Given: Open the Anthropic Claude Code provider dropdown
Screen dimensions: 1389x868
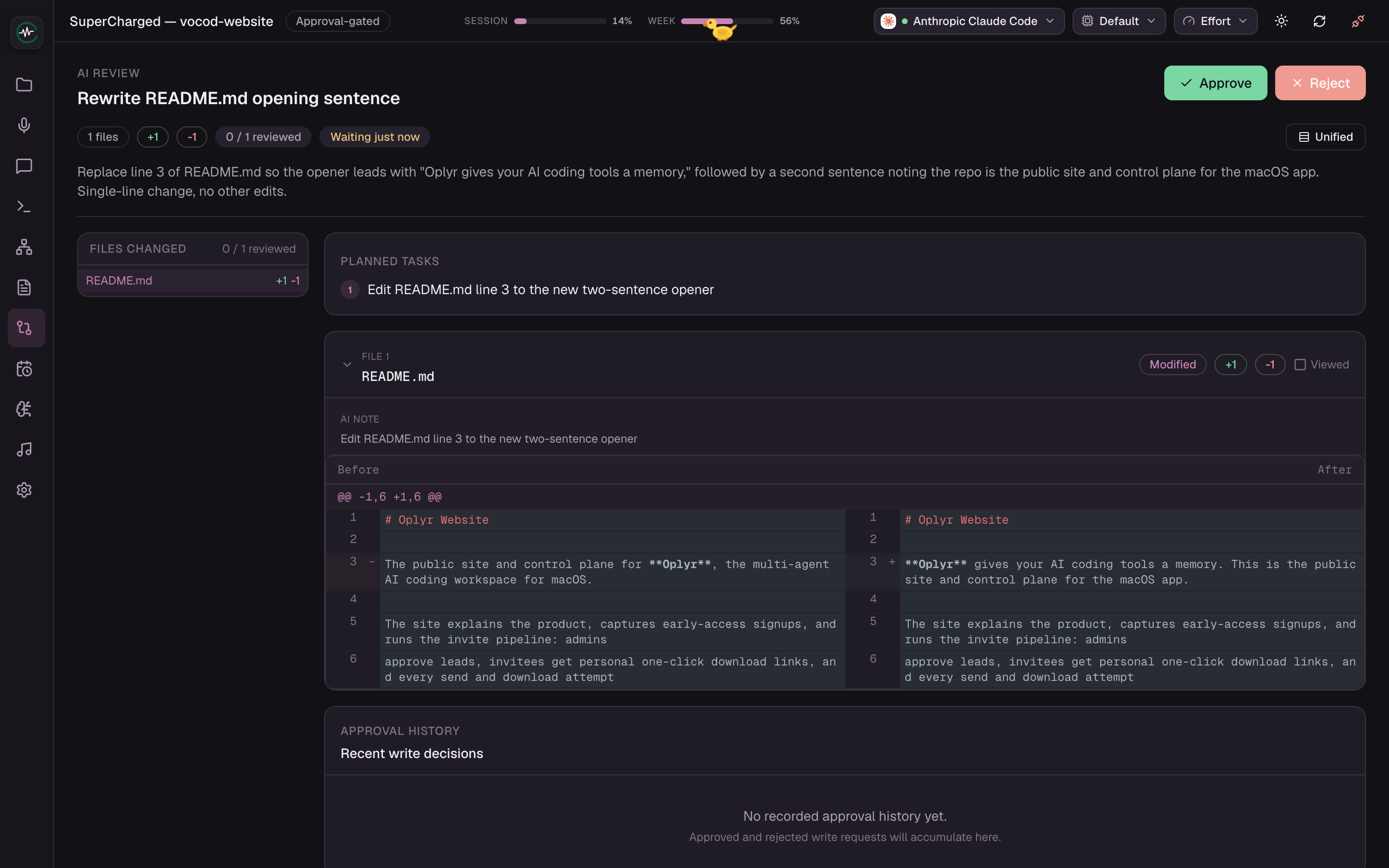Looking at the screenshot, I should 969,21.
